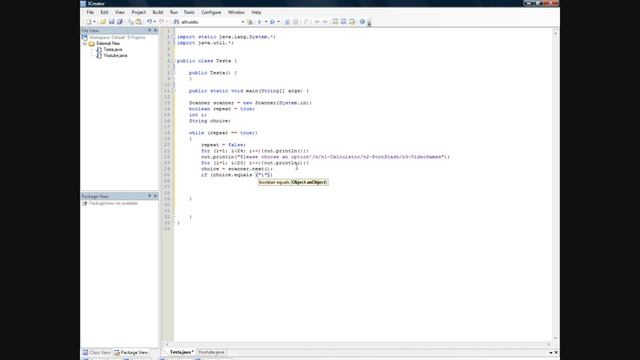Close the Package View panel
Image resolution: width=640 pixels, height=360 pixels.
point(155,196)
